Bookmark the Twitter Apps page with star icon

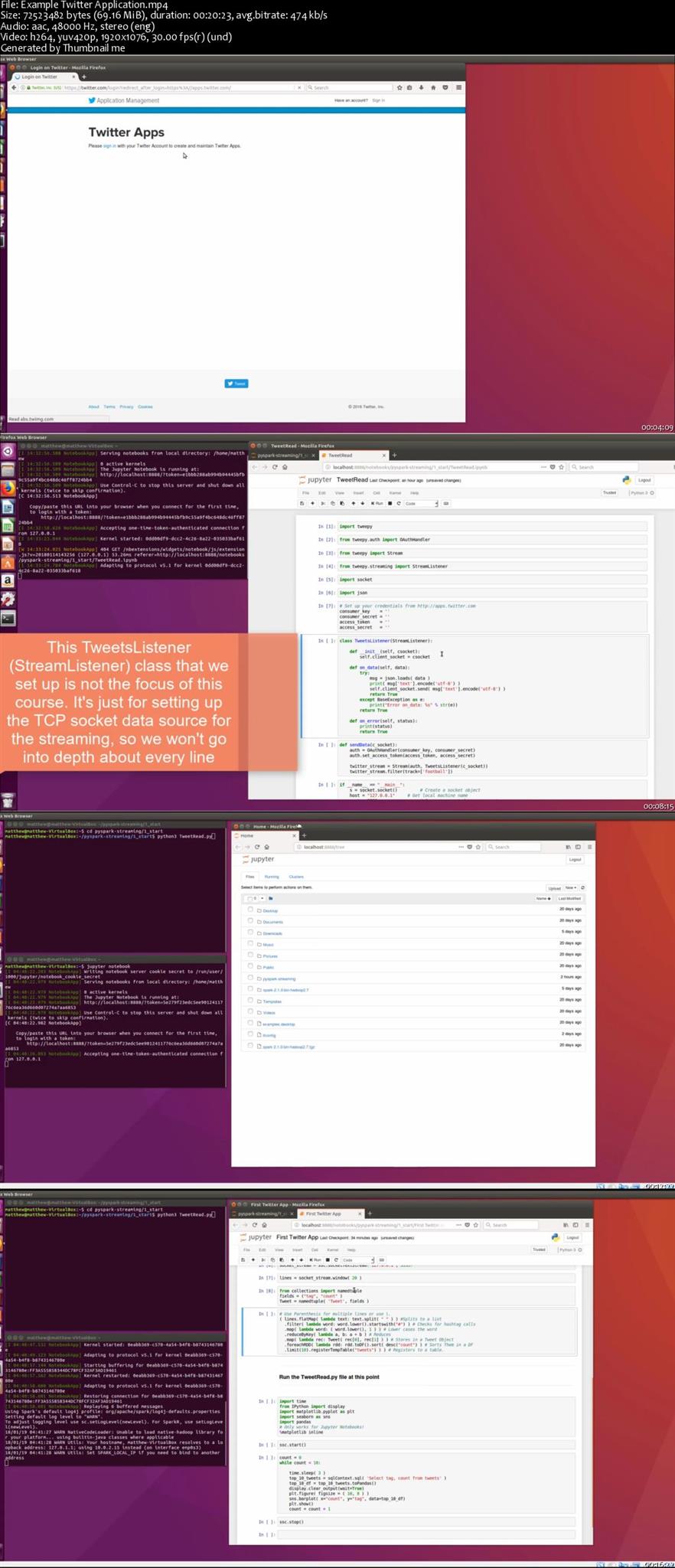399,87
